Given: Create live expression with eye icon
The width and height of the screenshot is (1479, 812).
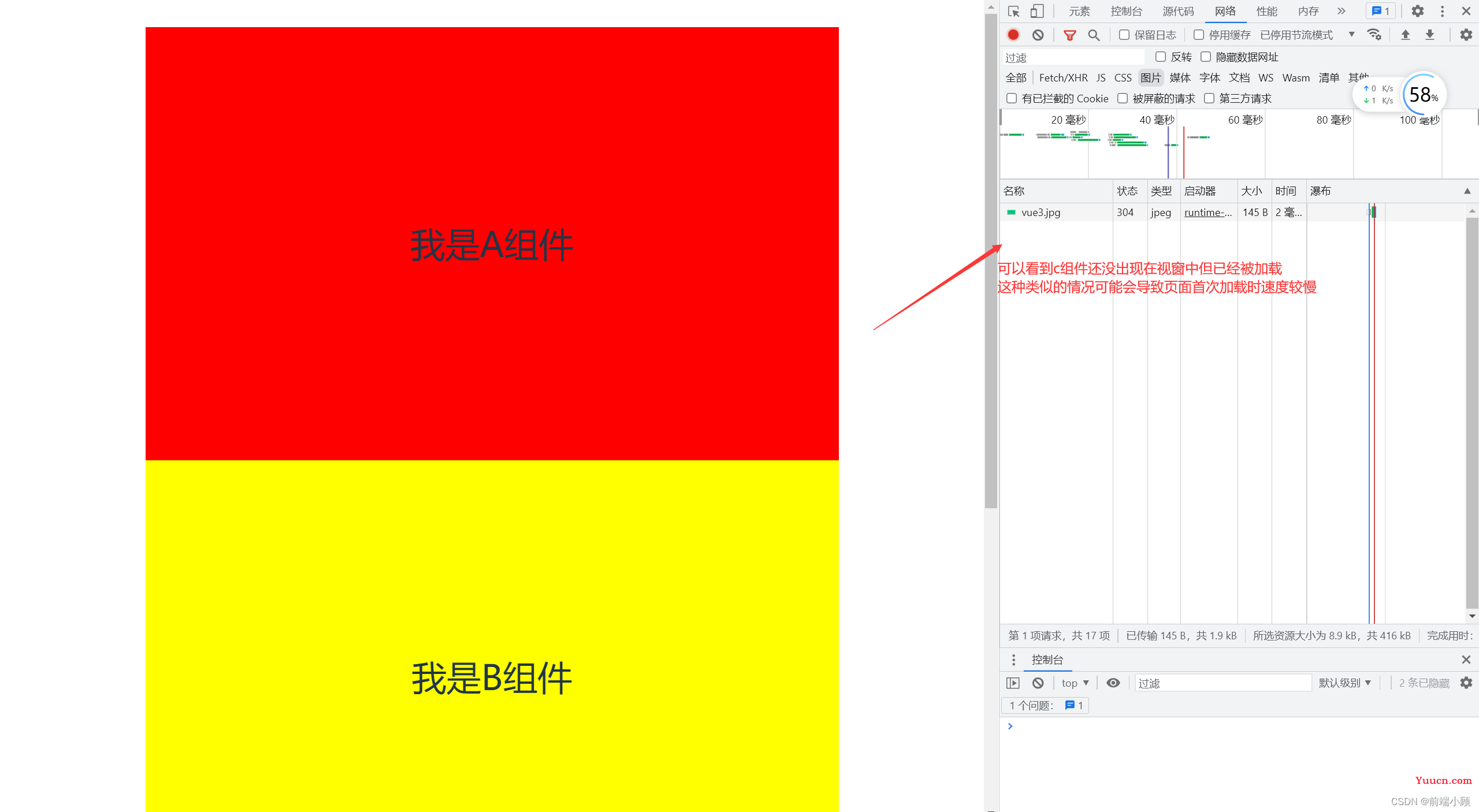Looking at the screenshot, I should click(x=1113, y=683).
